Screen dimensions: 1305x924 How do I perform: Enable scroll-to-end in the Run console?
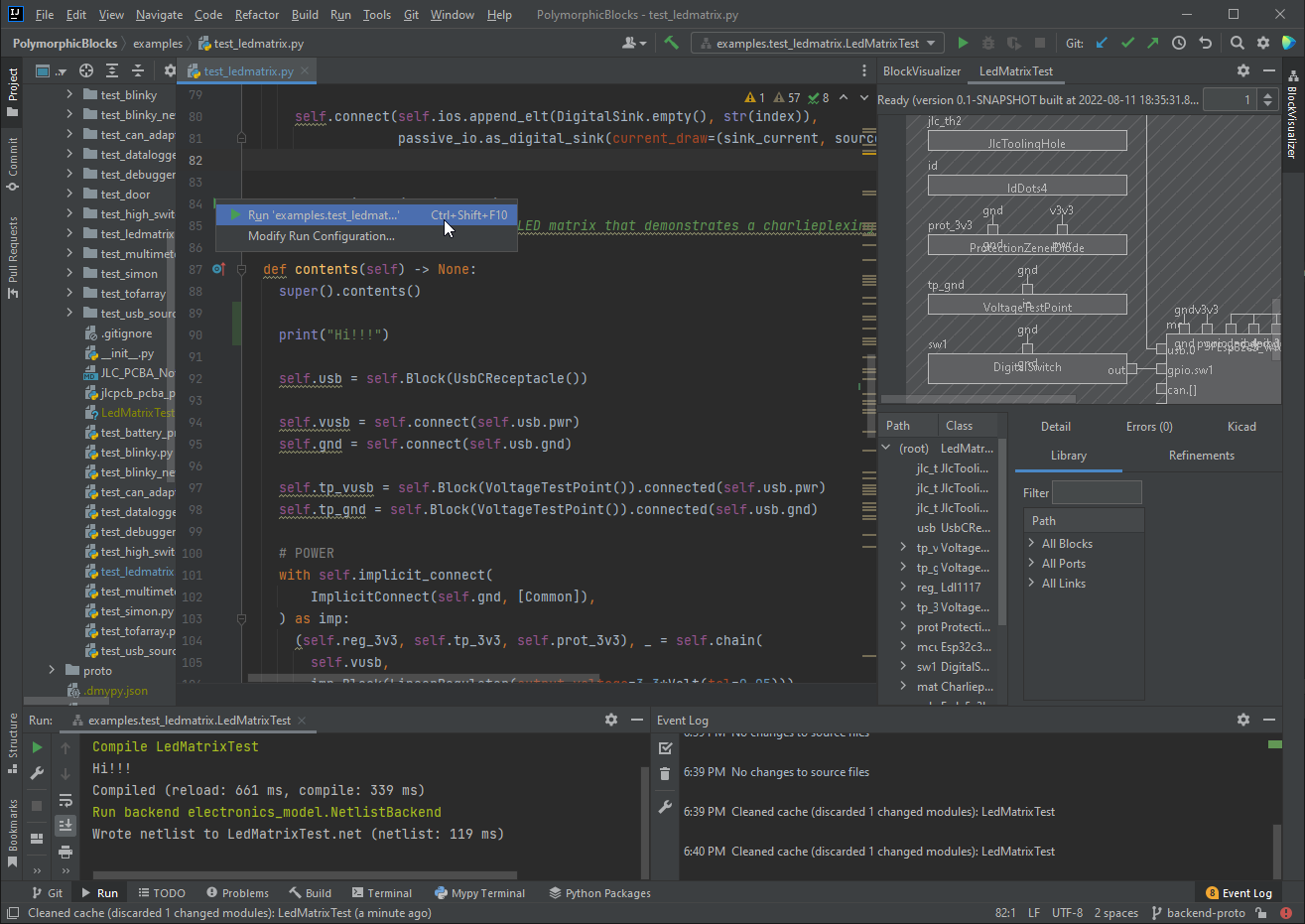click(65, 825)
